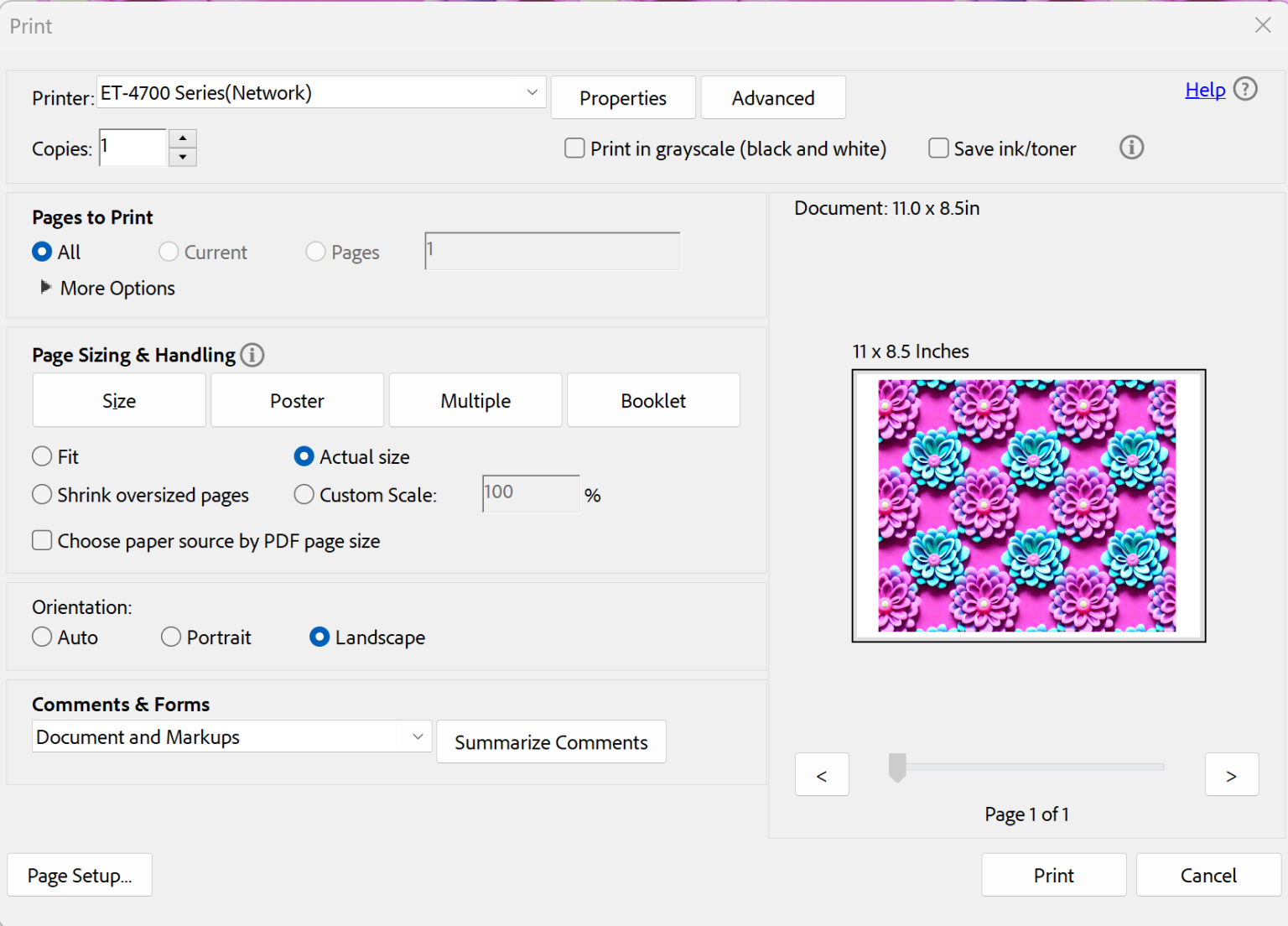The image size is (1288, 926).
Task: Go to previous preview page arrow
Action: point(821,774)
